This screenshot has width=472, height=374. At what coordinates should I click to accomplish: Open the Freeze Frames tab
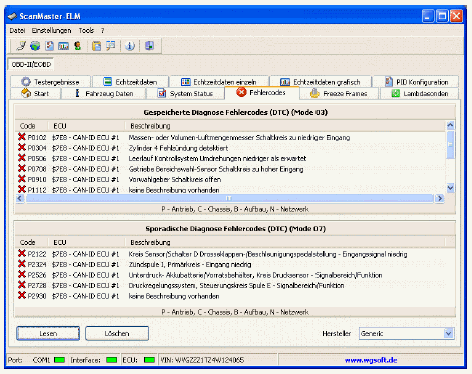tap(339, 94)
